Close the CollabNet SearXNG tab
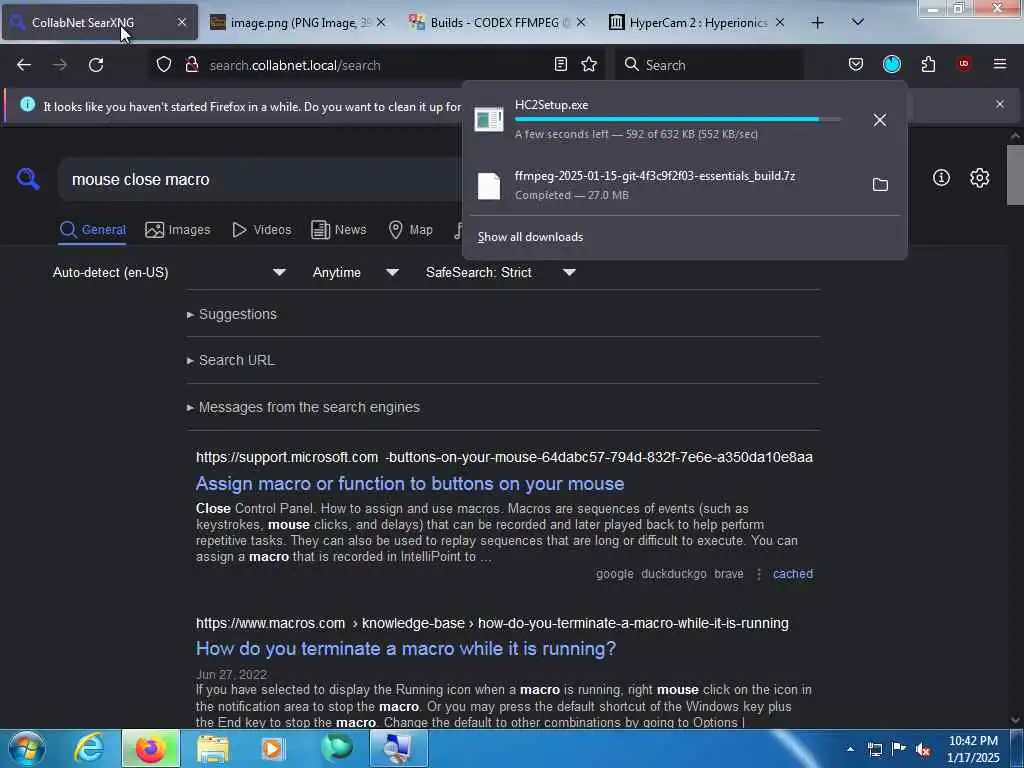Screen dimensions: 1024x768 coord(182,23)
